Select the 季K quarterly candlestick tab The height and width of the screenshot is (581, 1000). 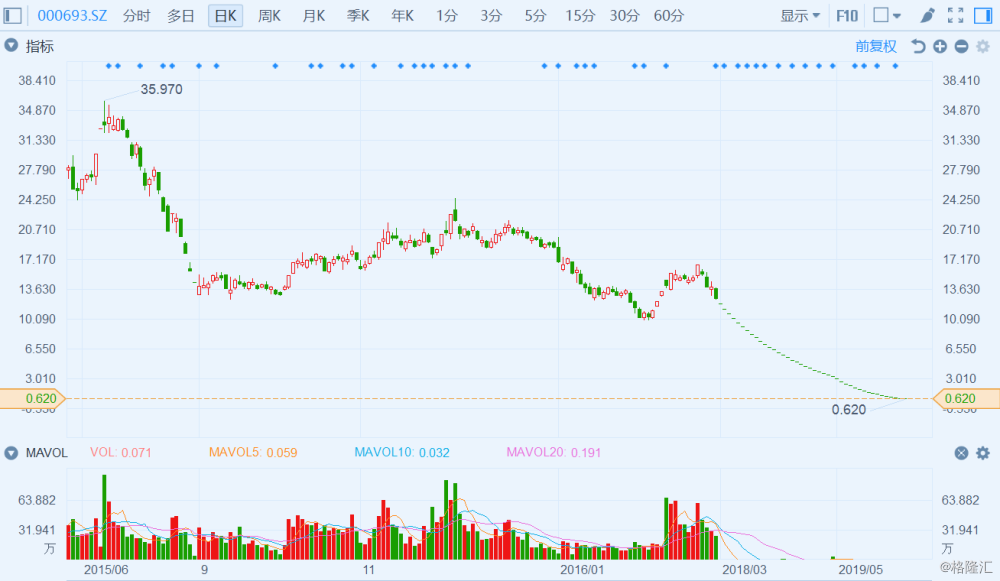[x=358, y=15]
